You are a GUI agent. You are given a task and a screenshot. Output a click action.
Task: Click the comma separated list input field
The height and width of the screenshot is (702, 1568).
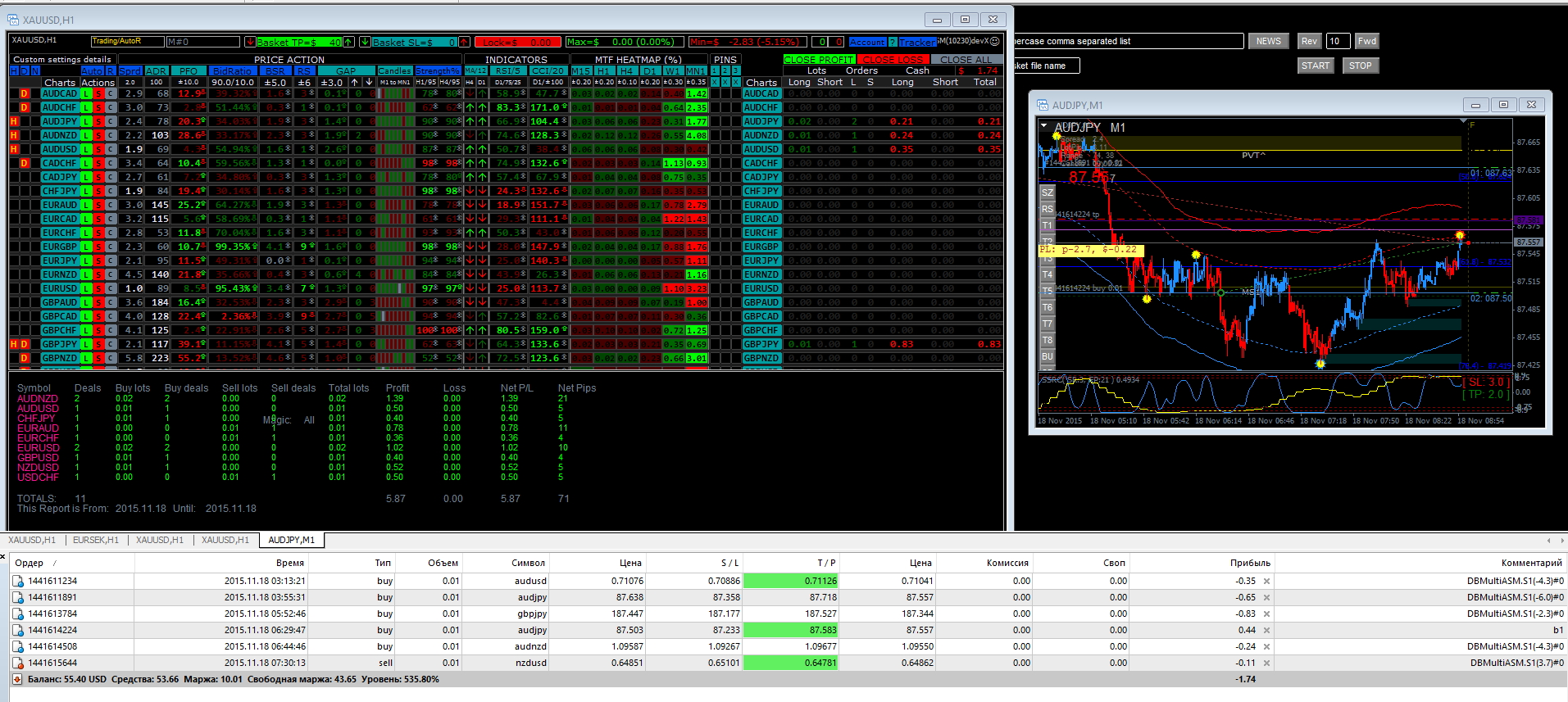[1129, 41]
